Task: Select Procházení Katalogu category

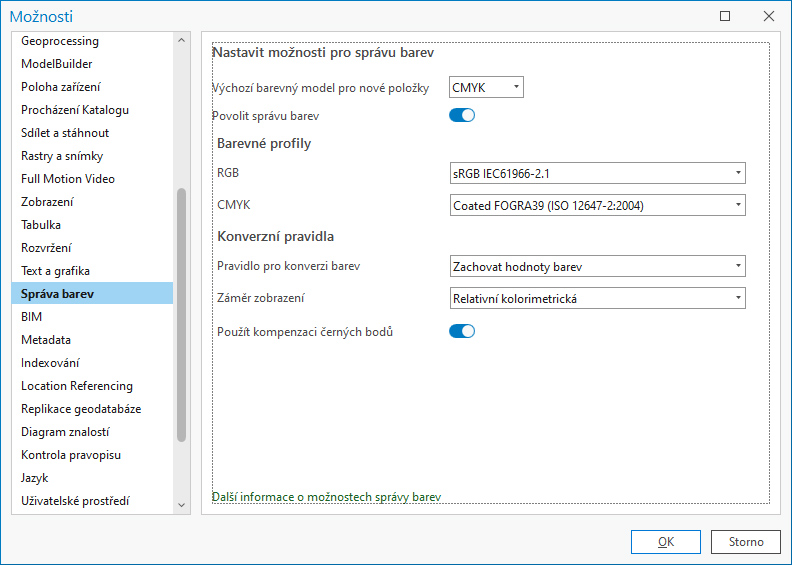Action: point(92,110)
